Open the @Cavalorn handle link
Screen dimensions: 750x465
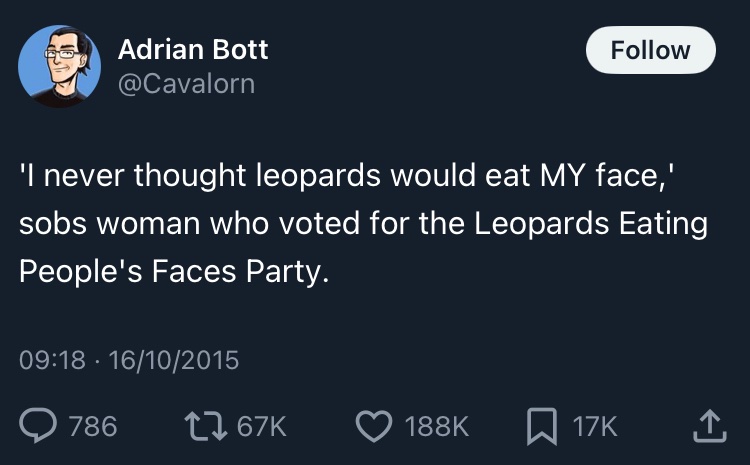[186, 84]
